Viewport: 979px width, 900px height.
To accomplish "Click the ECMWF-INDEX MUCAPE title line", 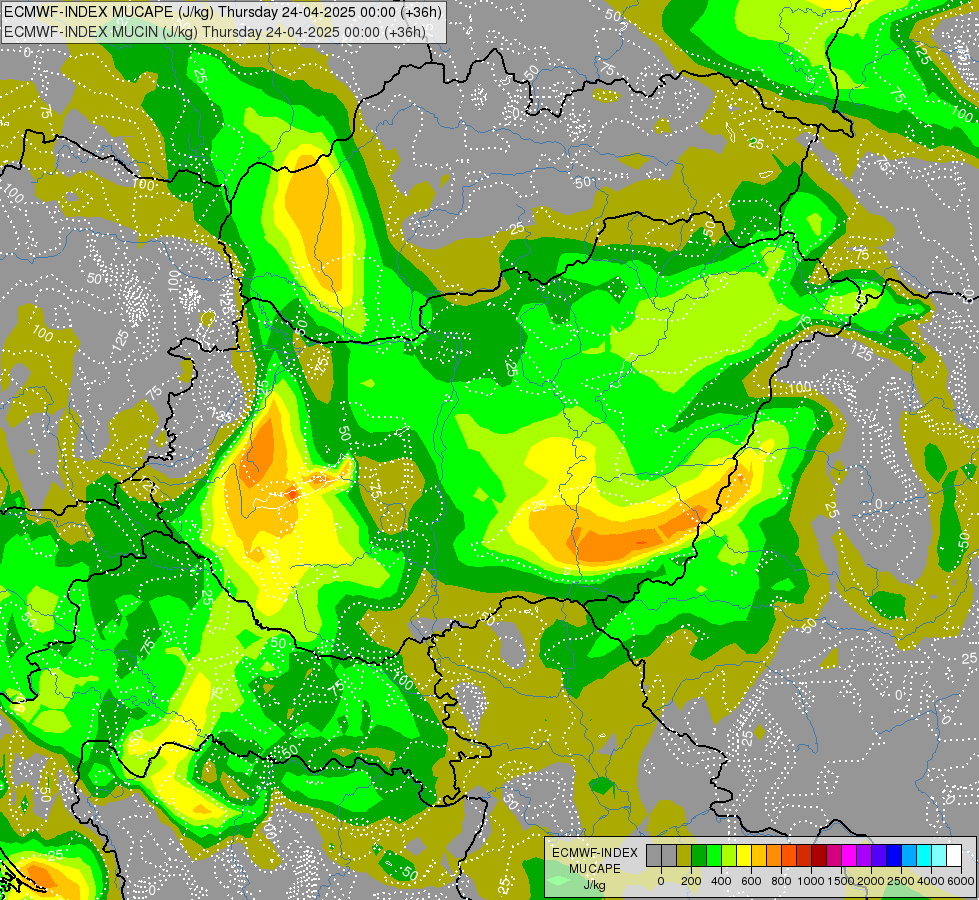I will 223,12.
